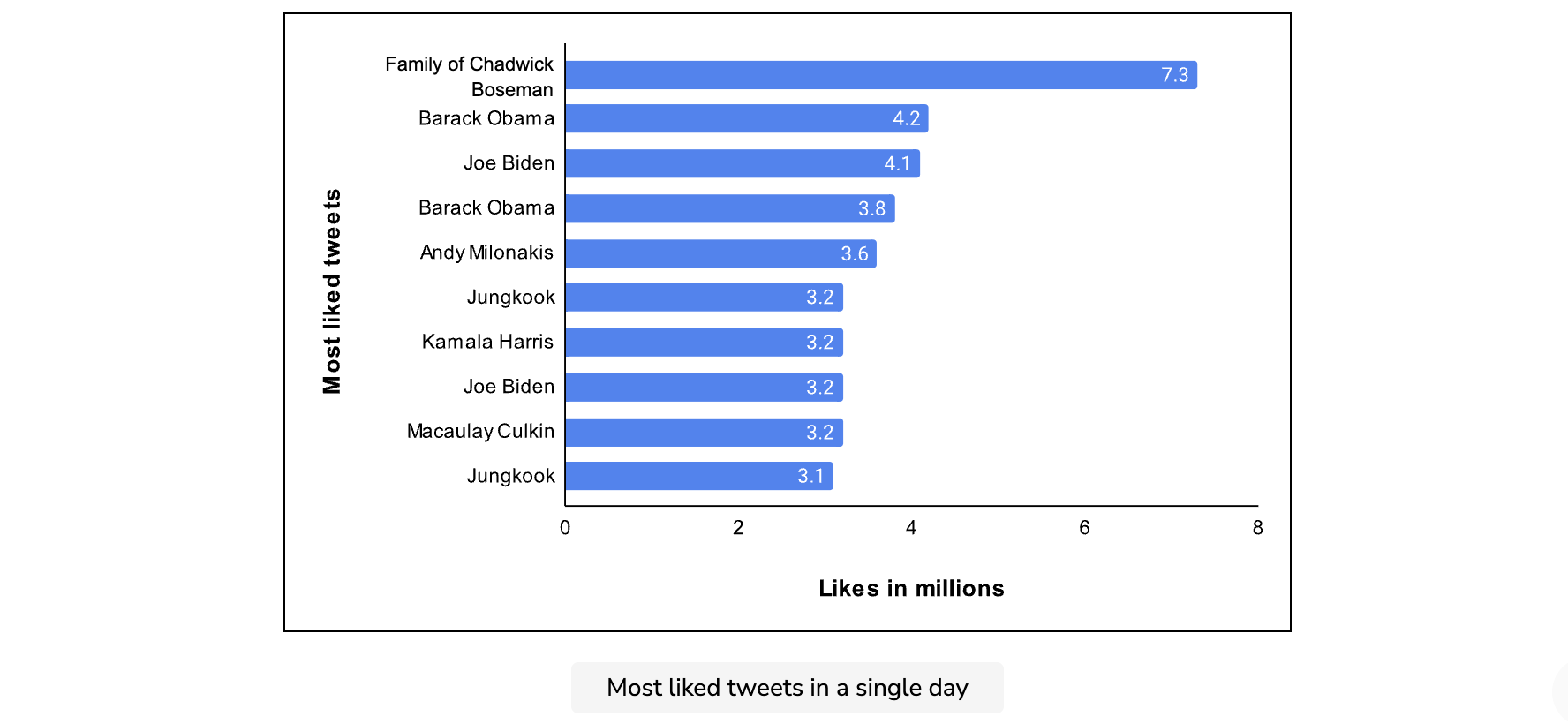Select the Joe Biden 3.2 bar
1568x724 pixels.
click(x=705, y=388)
